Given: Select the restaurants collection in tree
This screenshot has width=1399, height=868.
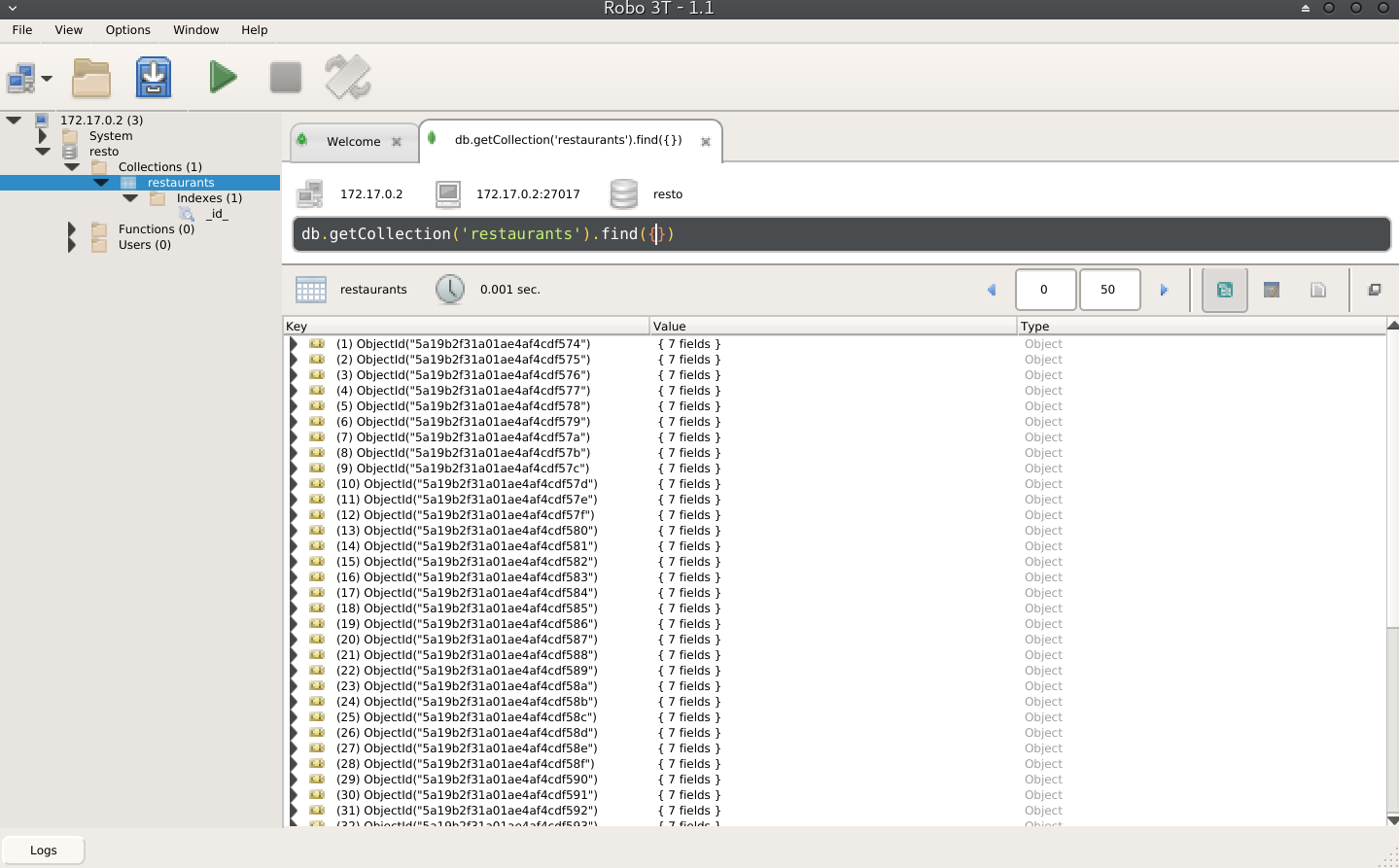Looking at the screenshot, I should 181,183.
